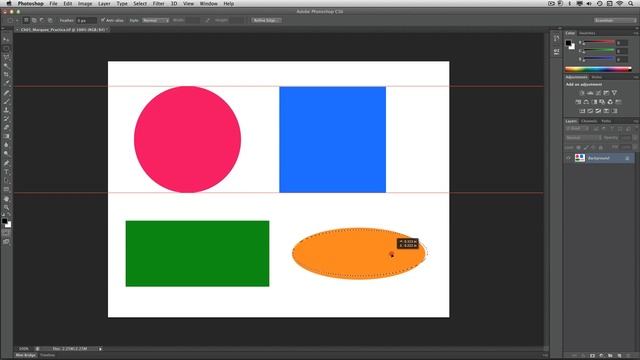640x360 pixels.
Task: Add a Levels adjustment
Action: 590,93
